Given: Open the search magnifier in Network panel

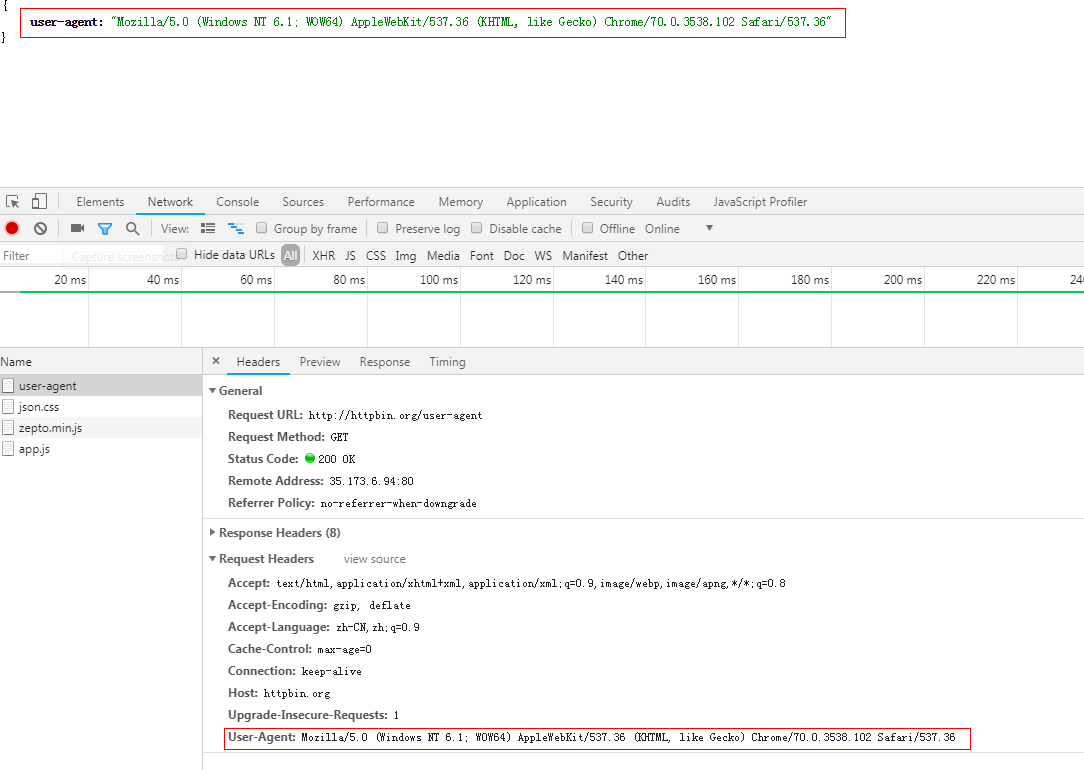Looking at the screenshot, I should [x=132, y=228].
